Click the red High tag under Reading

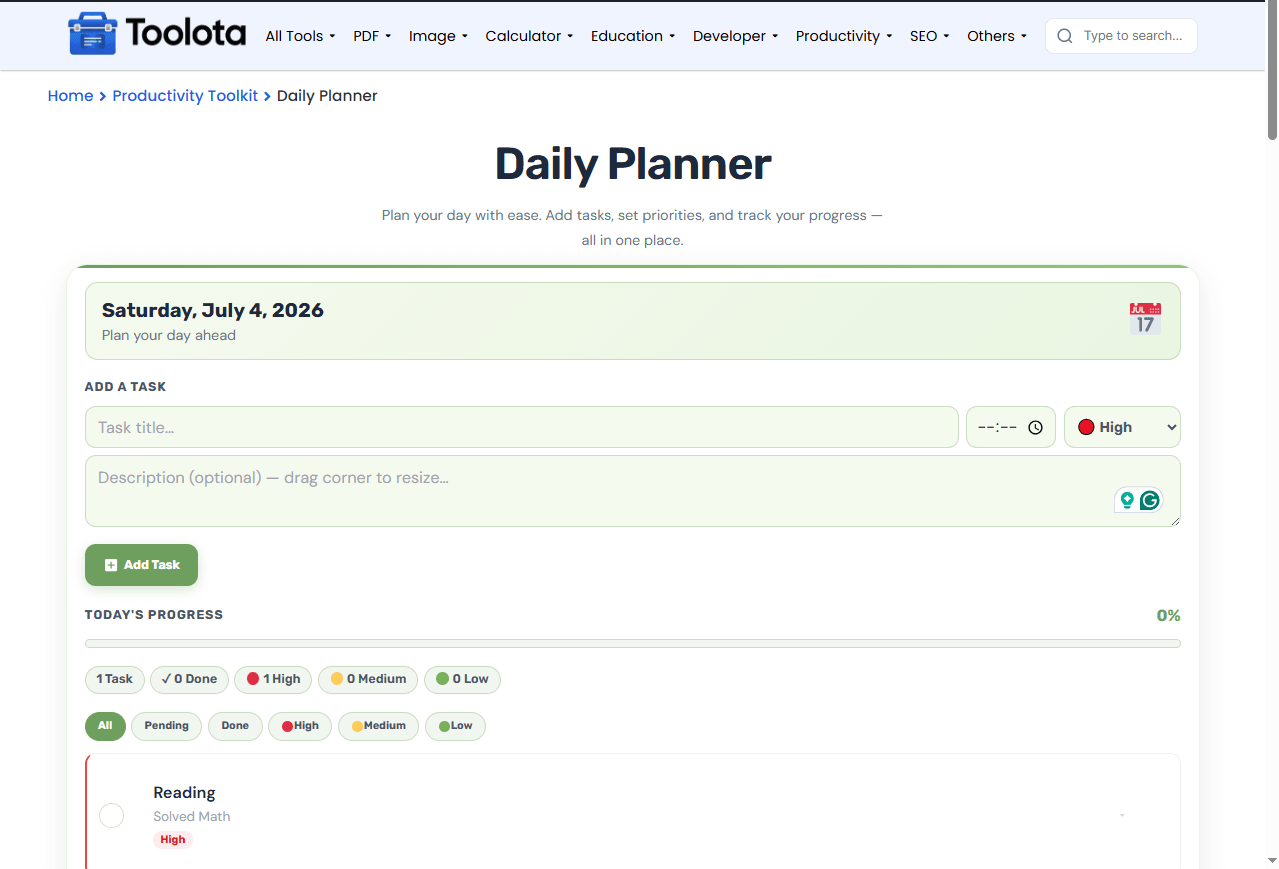click(x=173, y=840)
